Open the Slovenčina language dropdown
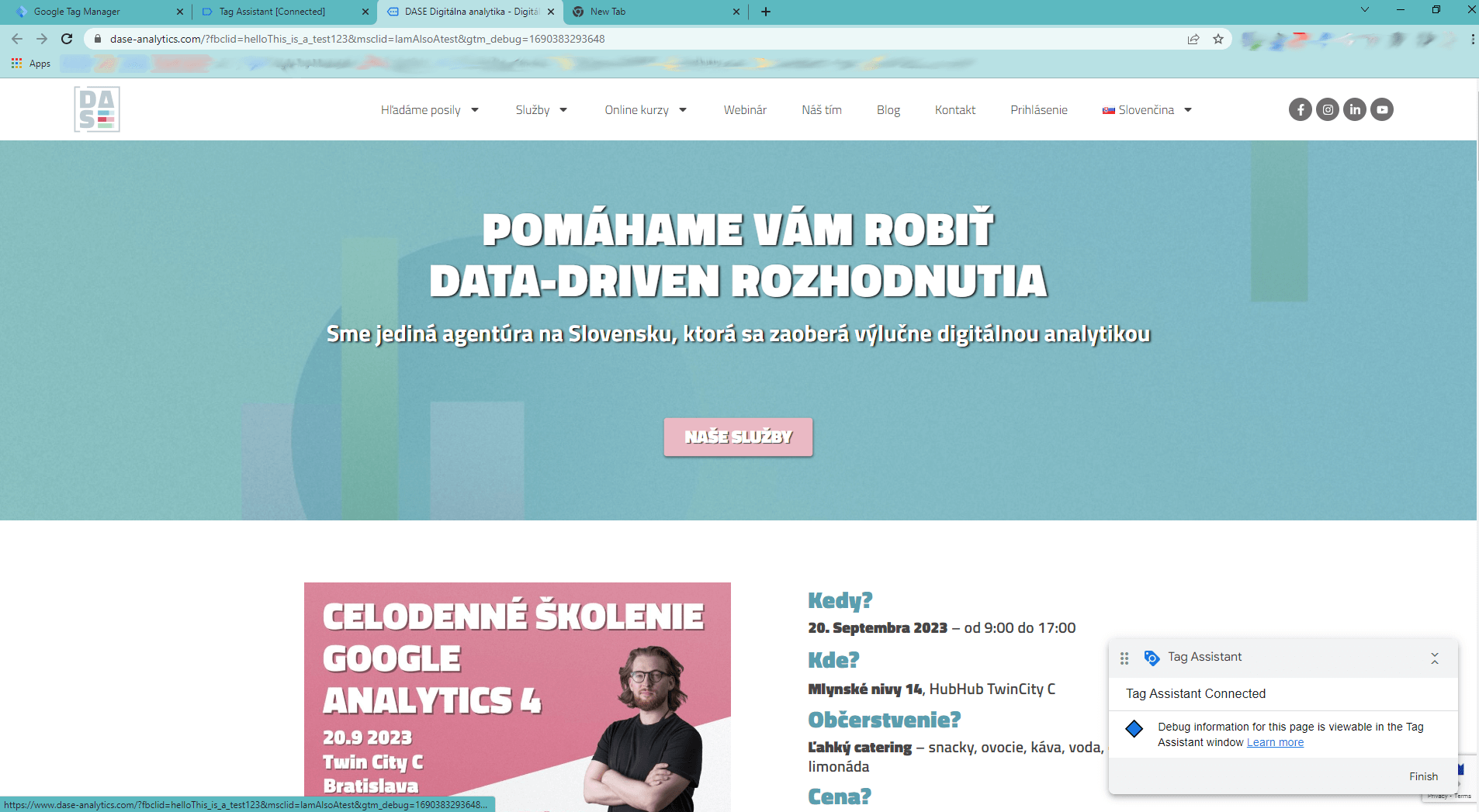 (x=1147, y=110)
